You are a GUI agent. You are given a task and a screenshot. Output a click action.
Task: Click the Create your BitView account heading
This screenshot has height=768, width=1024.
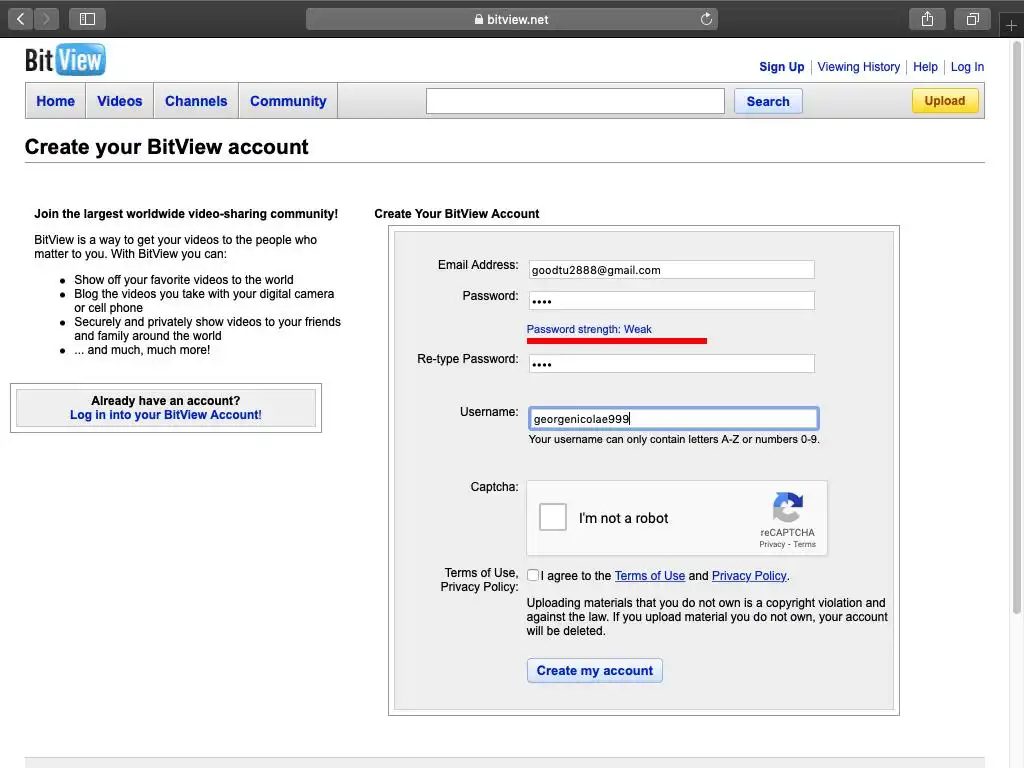click(x=167, y=147)
